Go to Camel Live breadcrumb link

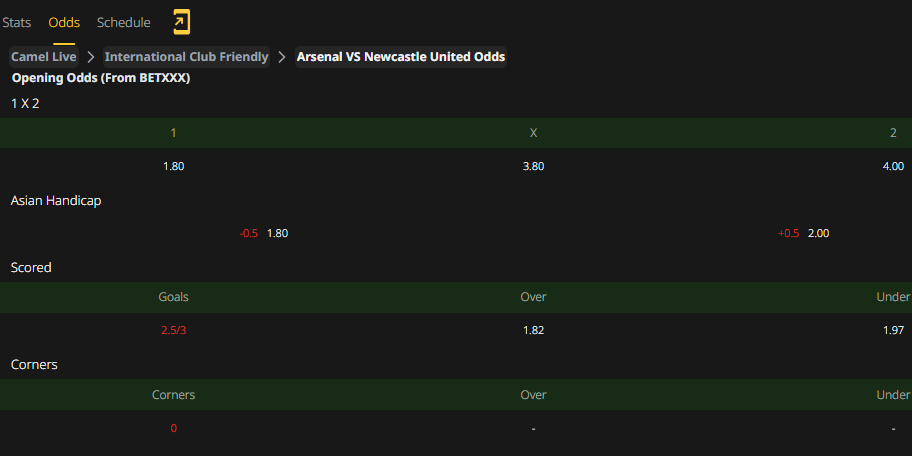coord(44,57)
